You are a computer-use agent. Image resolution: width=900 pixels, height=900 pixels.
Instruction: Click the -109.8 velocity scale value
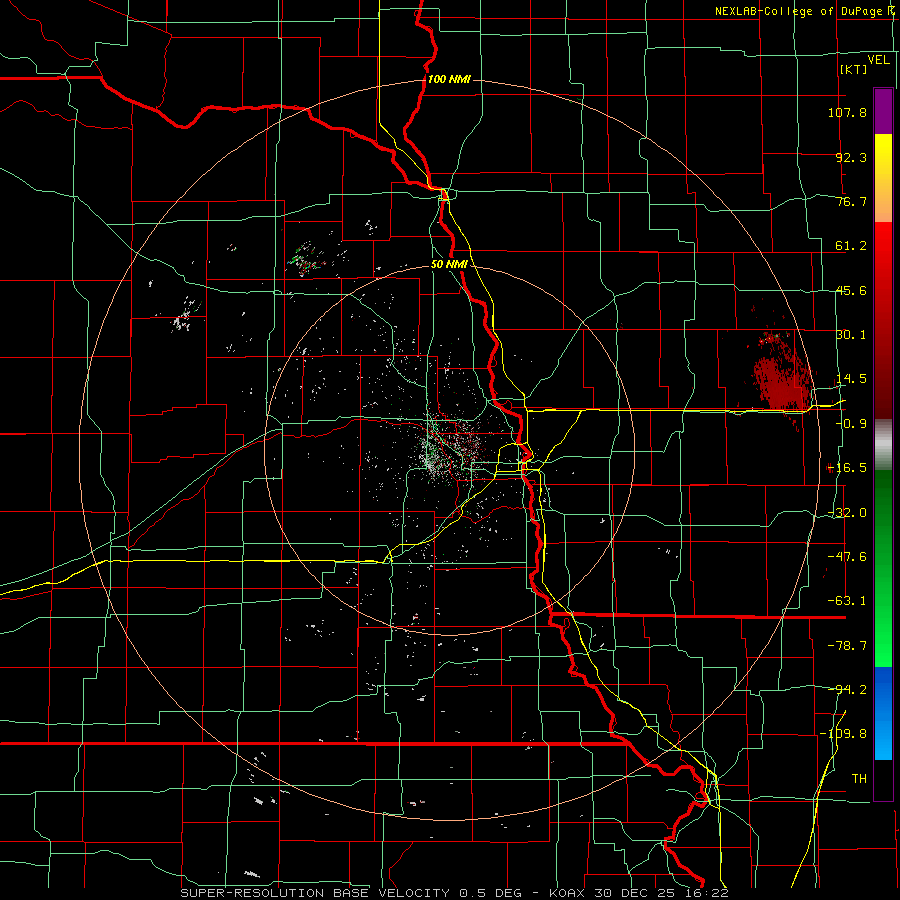point(843,734)
